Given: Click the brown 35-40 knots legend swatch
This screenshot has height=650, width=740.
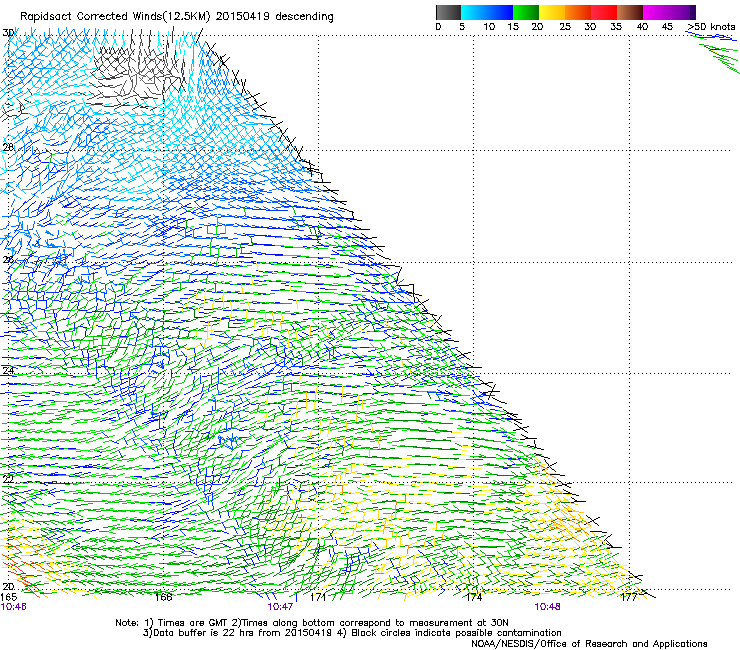Looking at the screenshot, I should tap(630, 12).
